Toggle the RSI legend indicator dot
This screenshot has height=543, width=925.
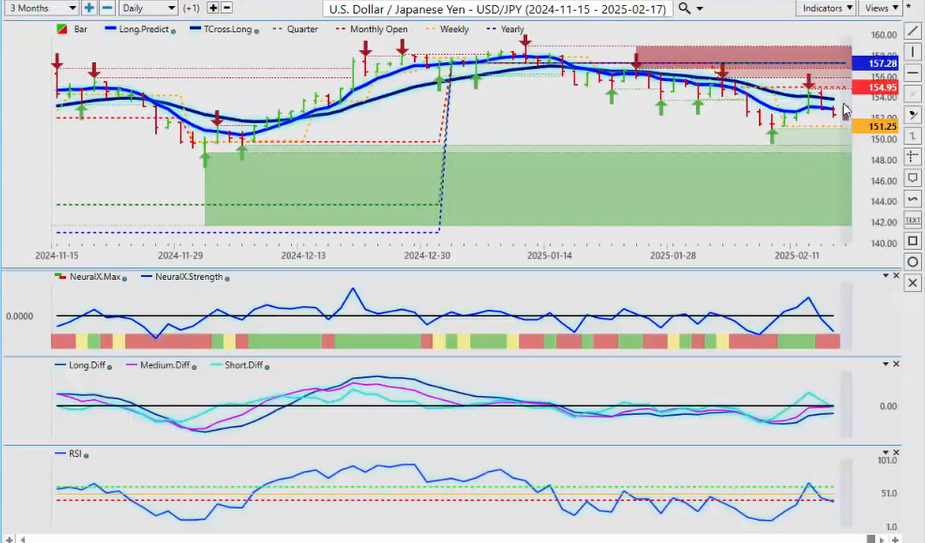pos(87,455)
